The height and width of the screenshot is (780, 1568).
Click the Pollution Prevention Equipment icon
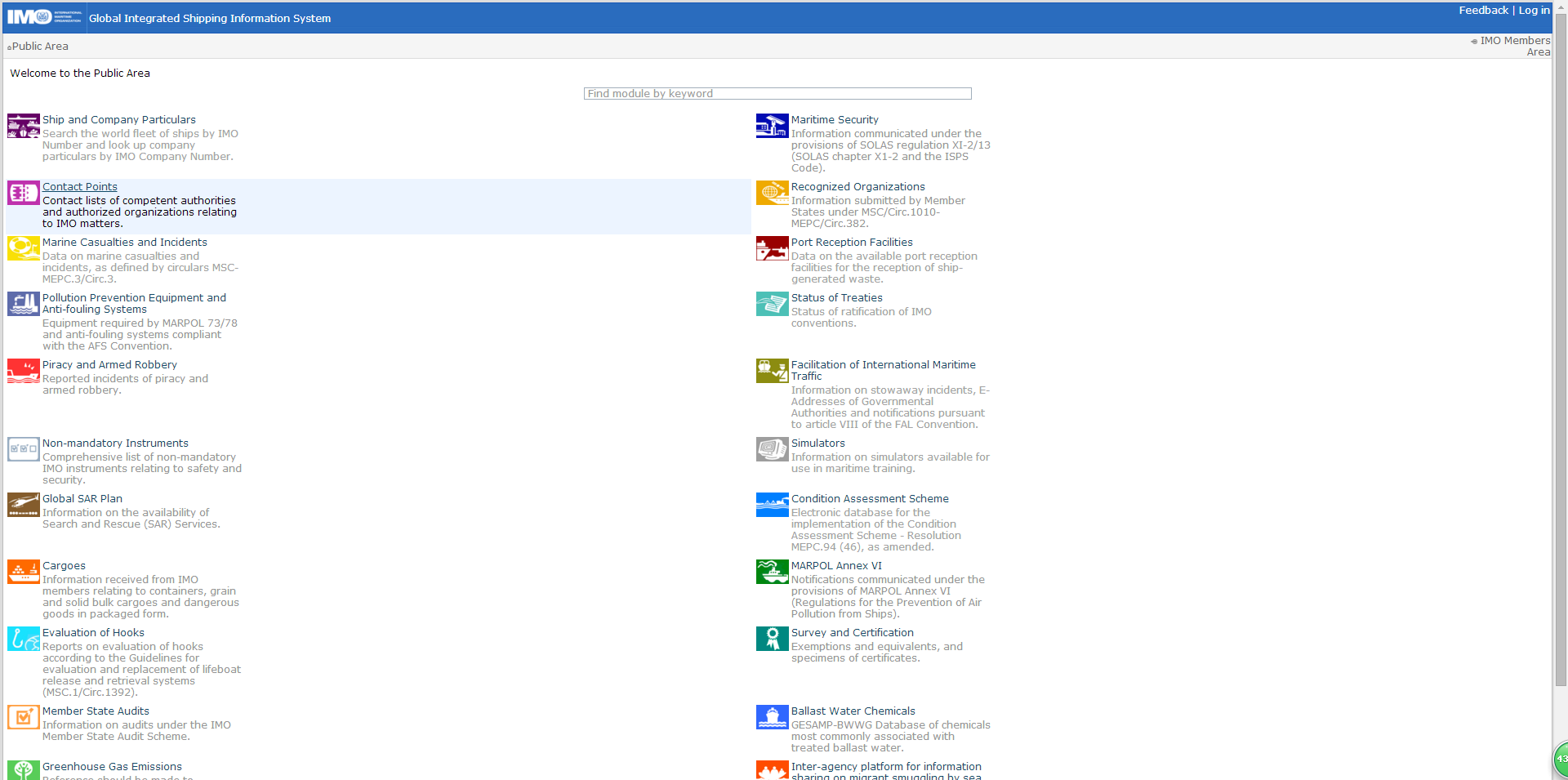click(24, 304)
